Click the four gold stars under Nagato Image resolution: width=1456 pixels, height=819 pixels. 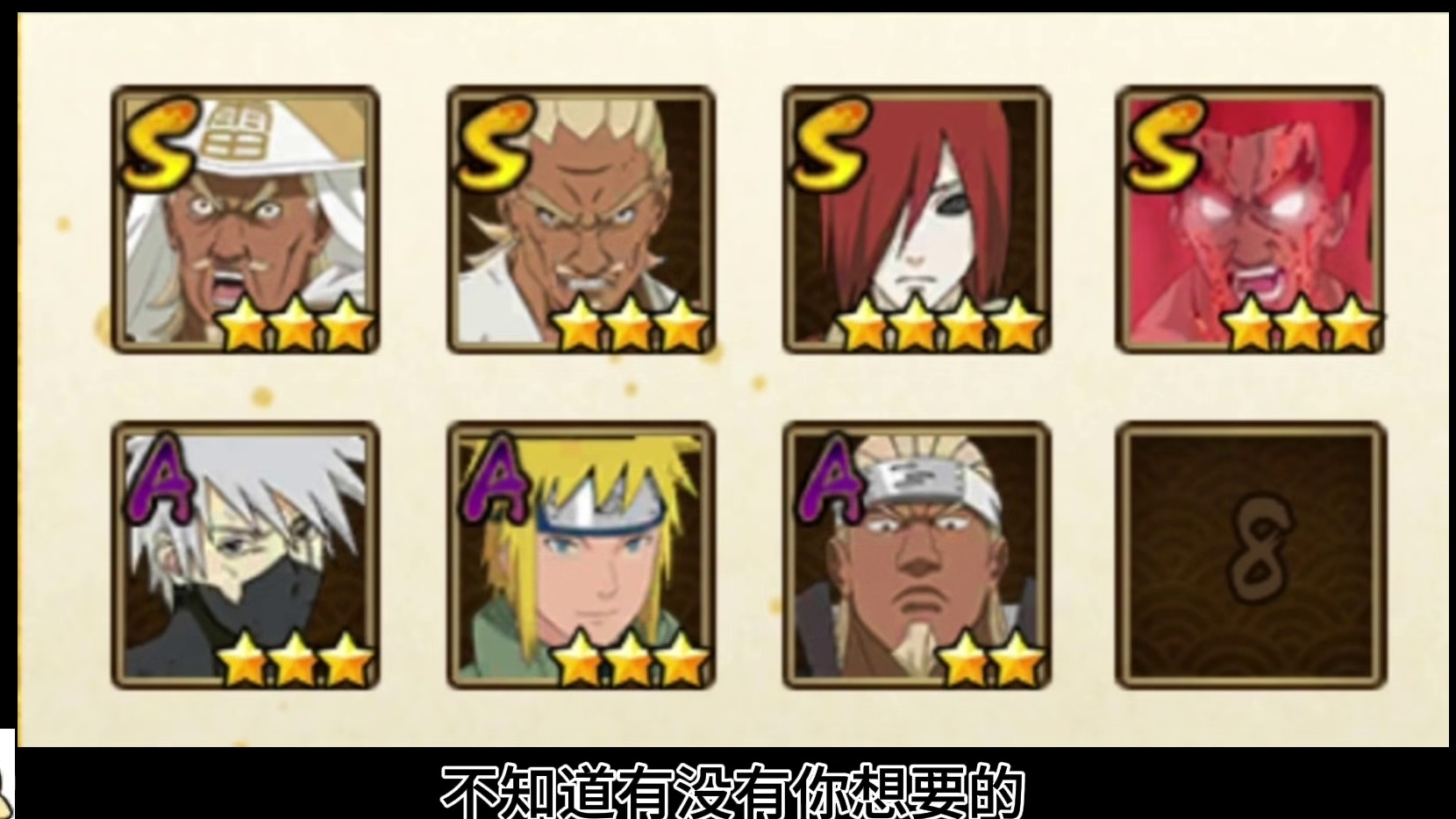pos(940,323)
